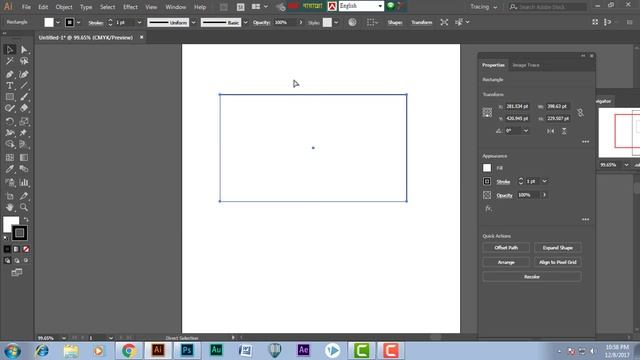Toggle Draw Normal mode
Viewport: 640px width, 360px height.
coord(7,260)
